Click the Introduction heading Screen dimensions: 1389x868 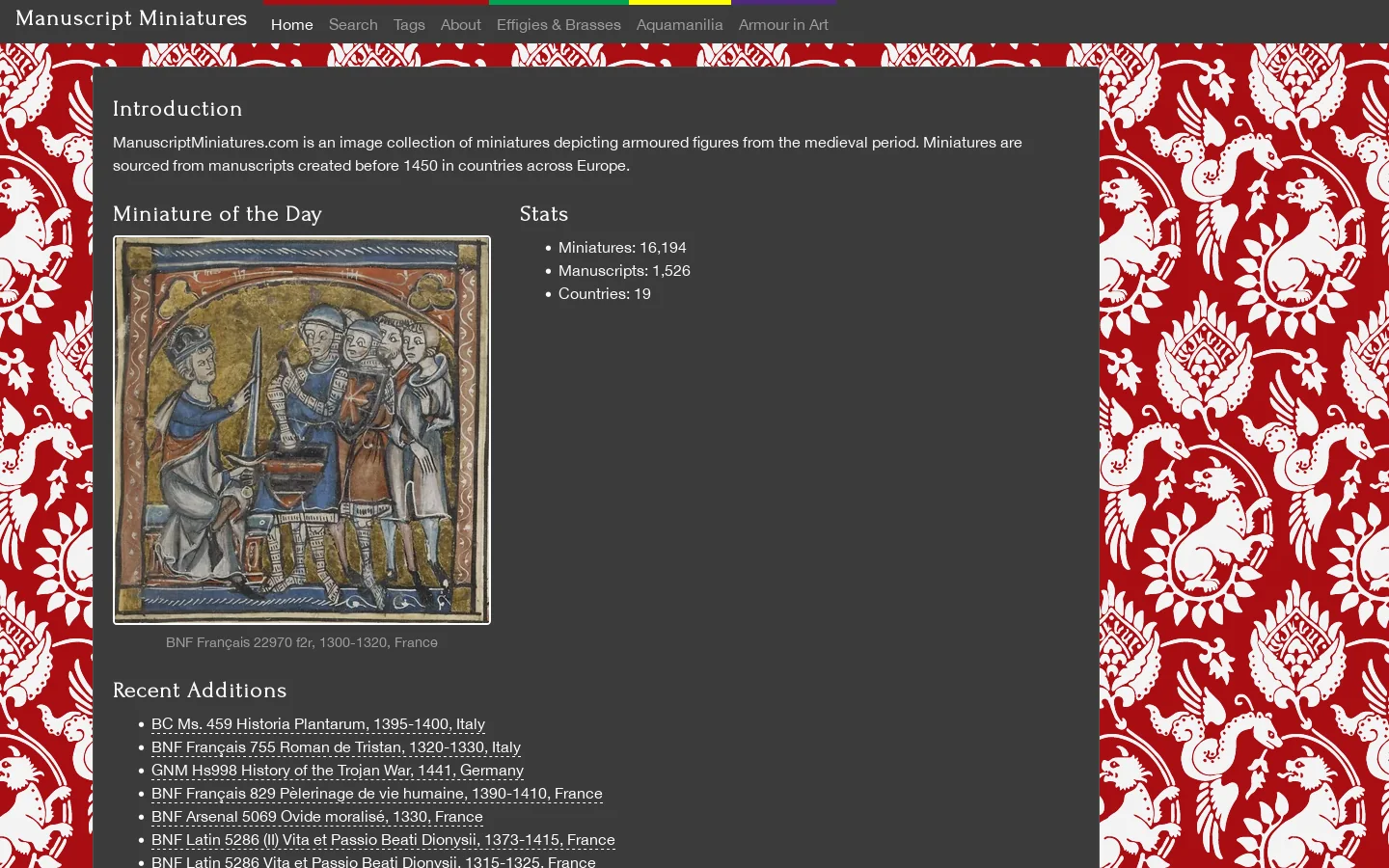[177, 109]
